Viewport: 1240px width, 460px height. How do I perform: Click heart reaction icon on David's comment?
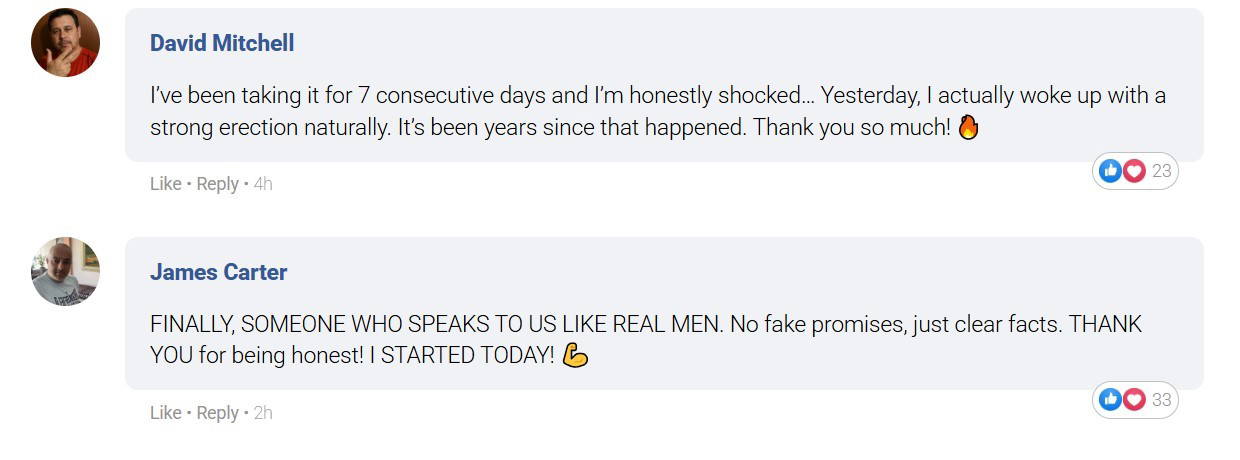[1133, 171]
